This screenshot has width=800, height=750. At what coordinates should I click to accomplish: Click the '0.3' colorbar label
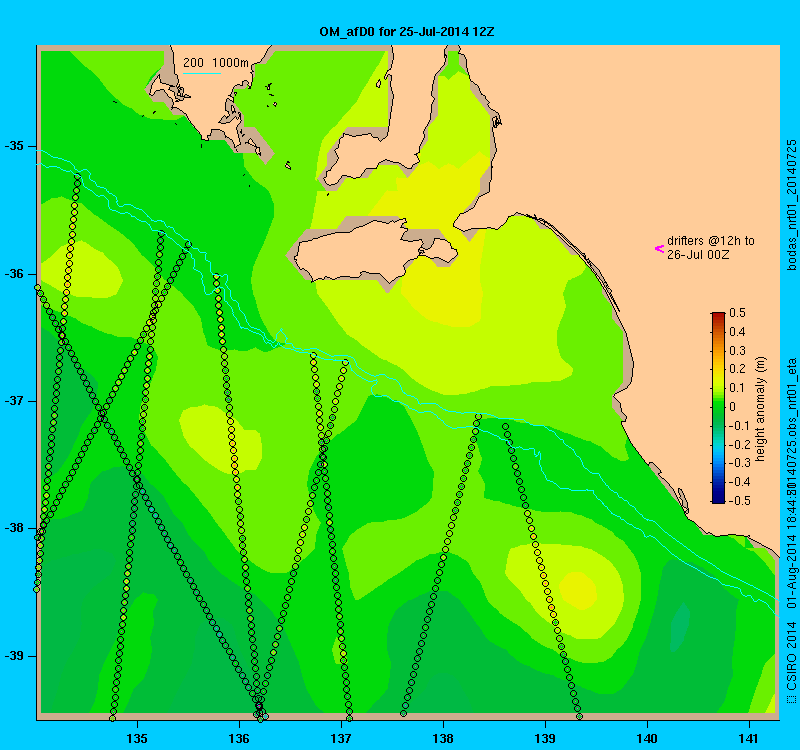coord(737,351)
